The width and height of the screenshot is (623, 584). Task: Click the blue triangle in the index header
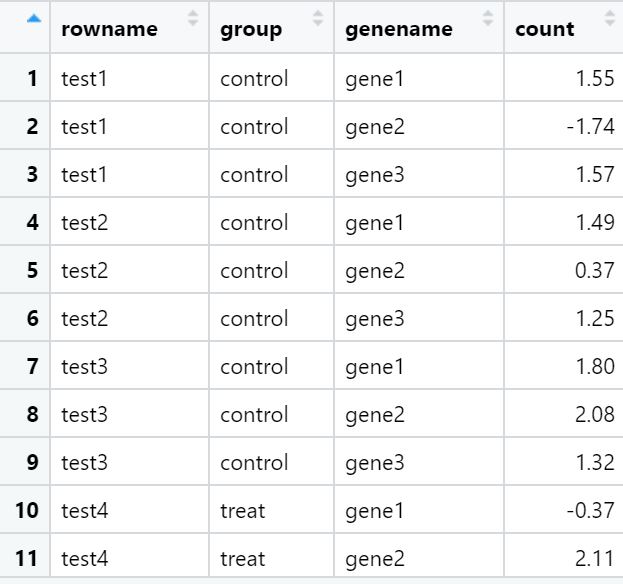(34, 18)
